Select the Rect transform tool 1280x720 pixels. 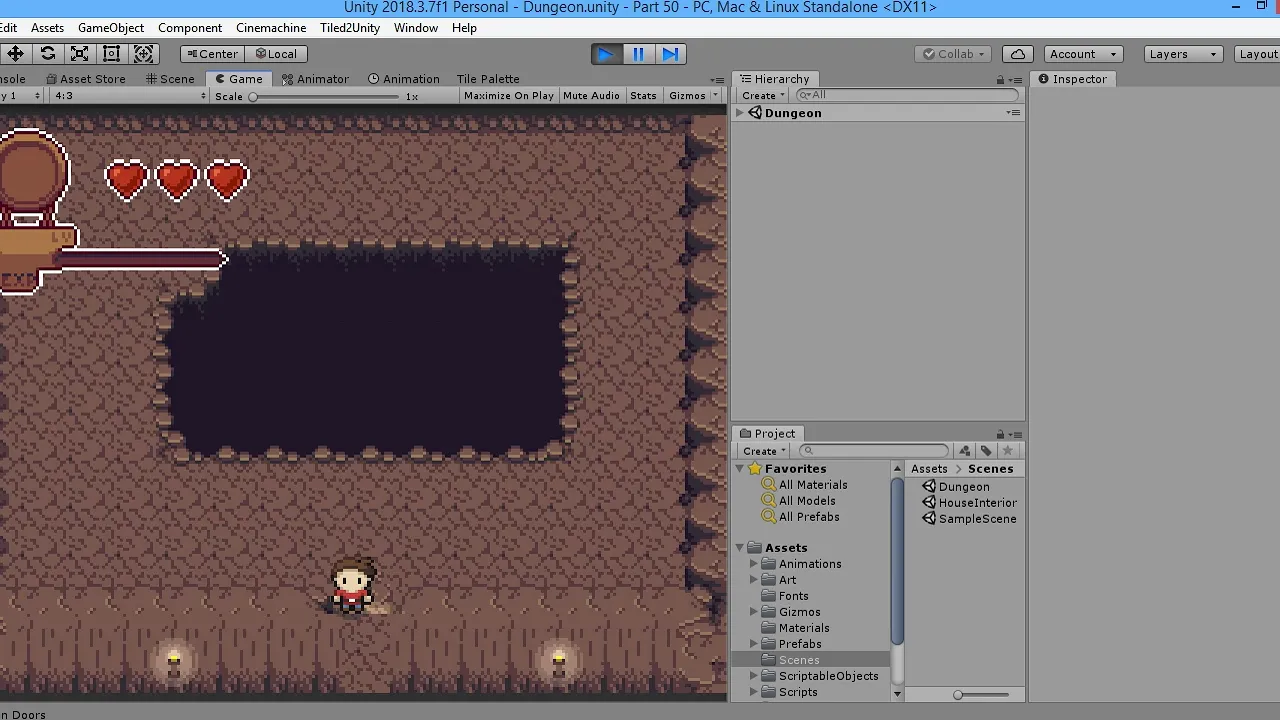click(112, 54)
